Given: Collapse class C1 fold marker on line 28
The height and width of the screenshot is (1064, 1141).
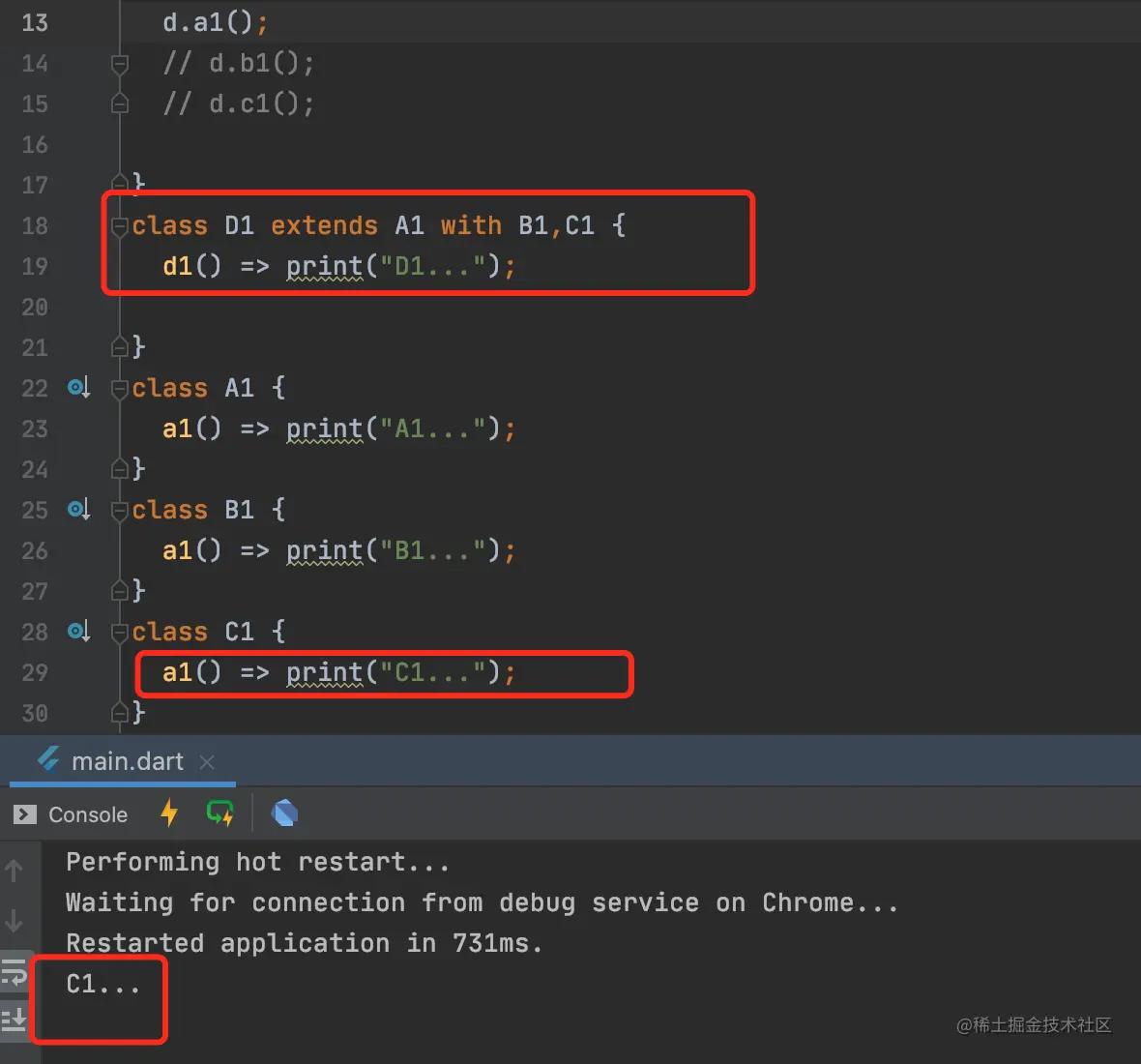Looking at the screenshot, I should (119, 633).
